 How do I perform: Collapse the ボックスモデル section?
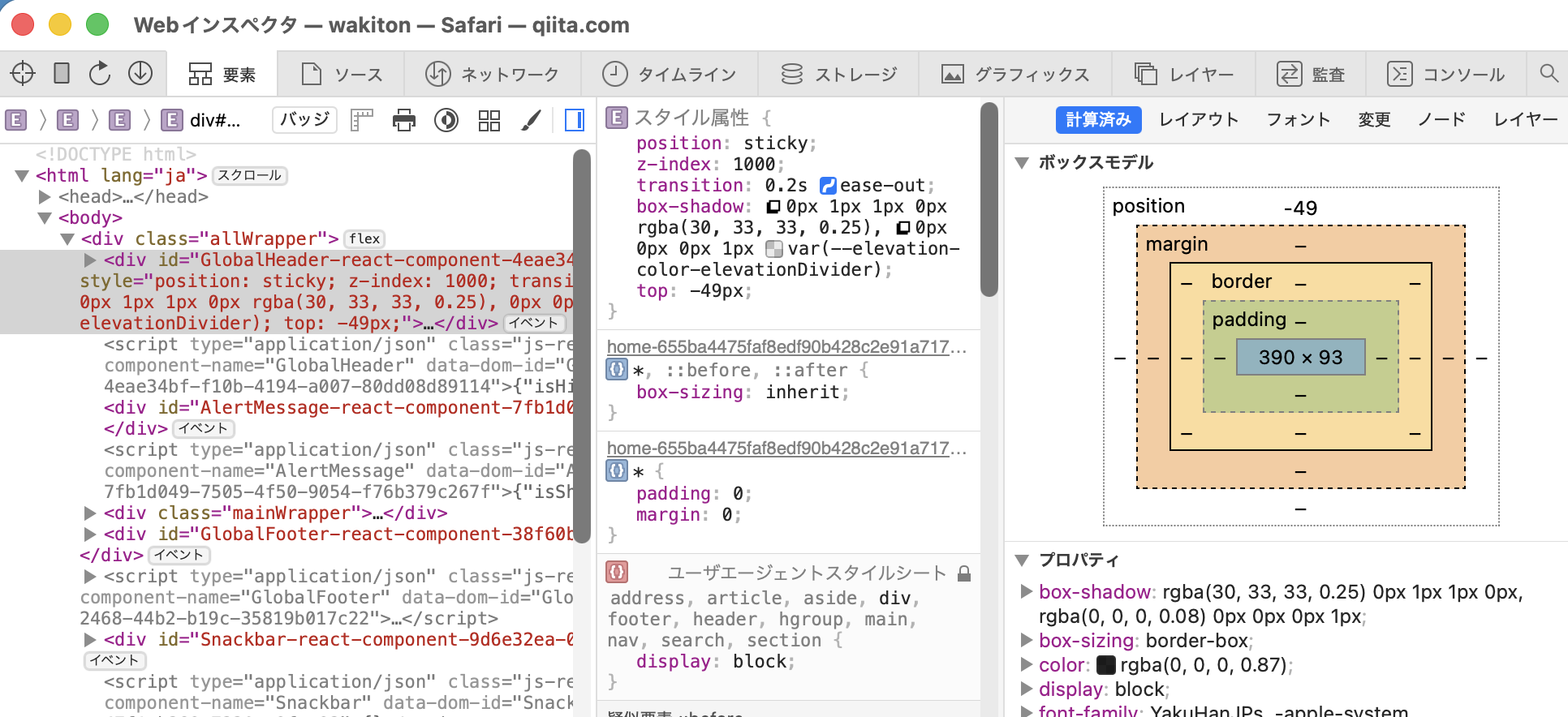(x=1023, y=163)
